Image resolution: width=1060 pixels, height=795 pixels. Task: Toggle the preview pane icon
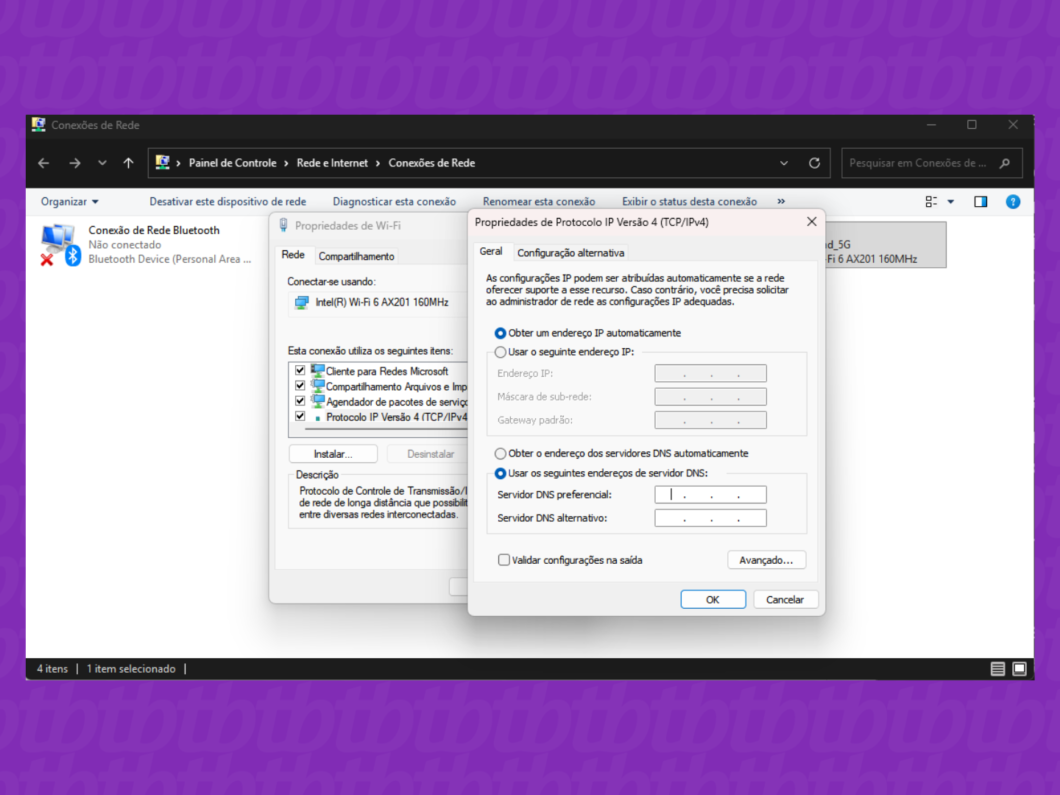pyautogui.click(x=981, y=201)
